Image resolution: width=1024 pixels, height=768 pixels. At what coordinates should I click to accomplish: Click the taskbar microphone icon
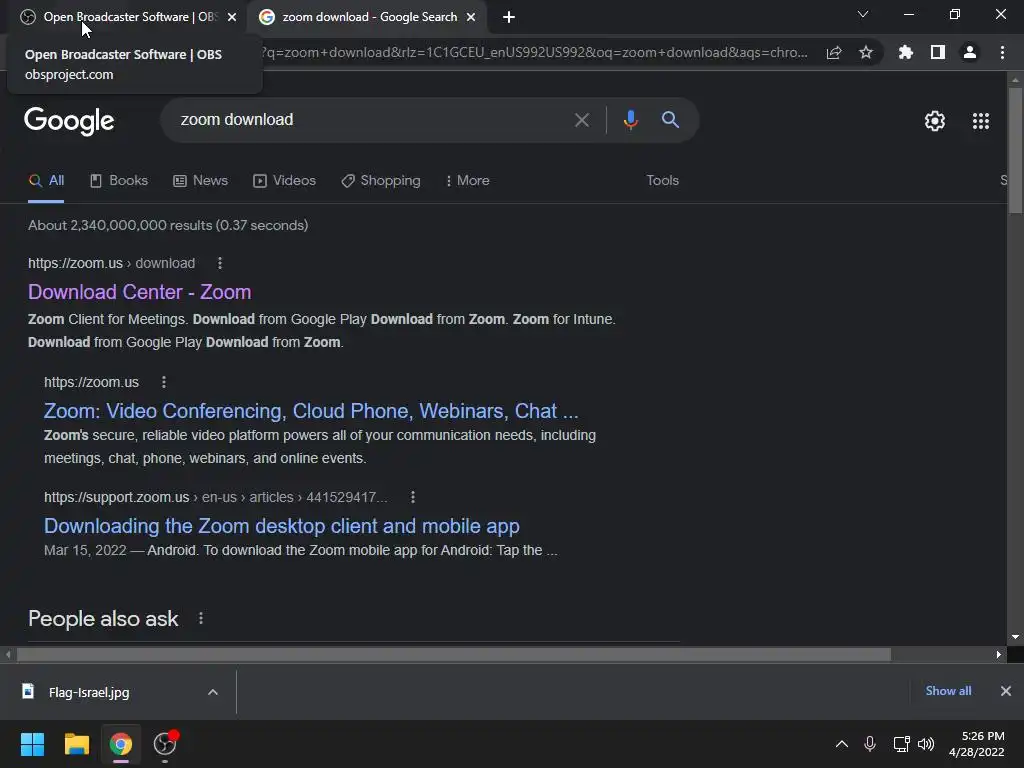[870, 744]
